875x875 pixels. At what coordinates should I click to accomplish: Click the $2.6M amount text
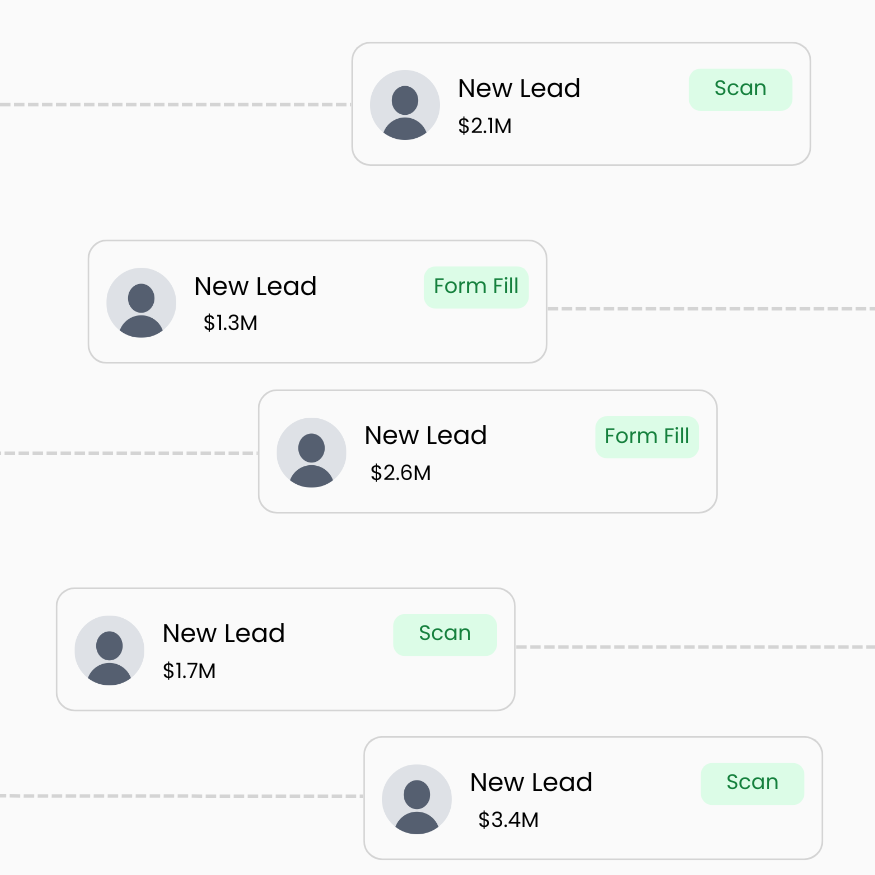(x=401, y=473)
